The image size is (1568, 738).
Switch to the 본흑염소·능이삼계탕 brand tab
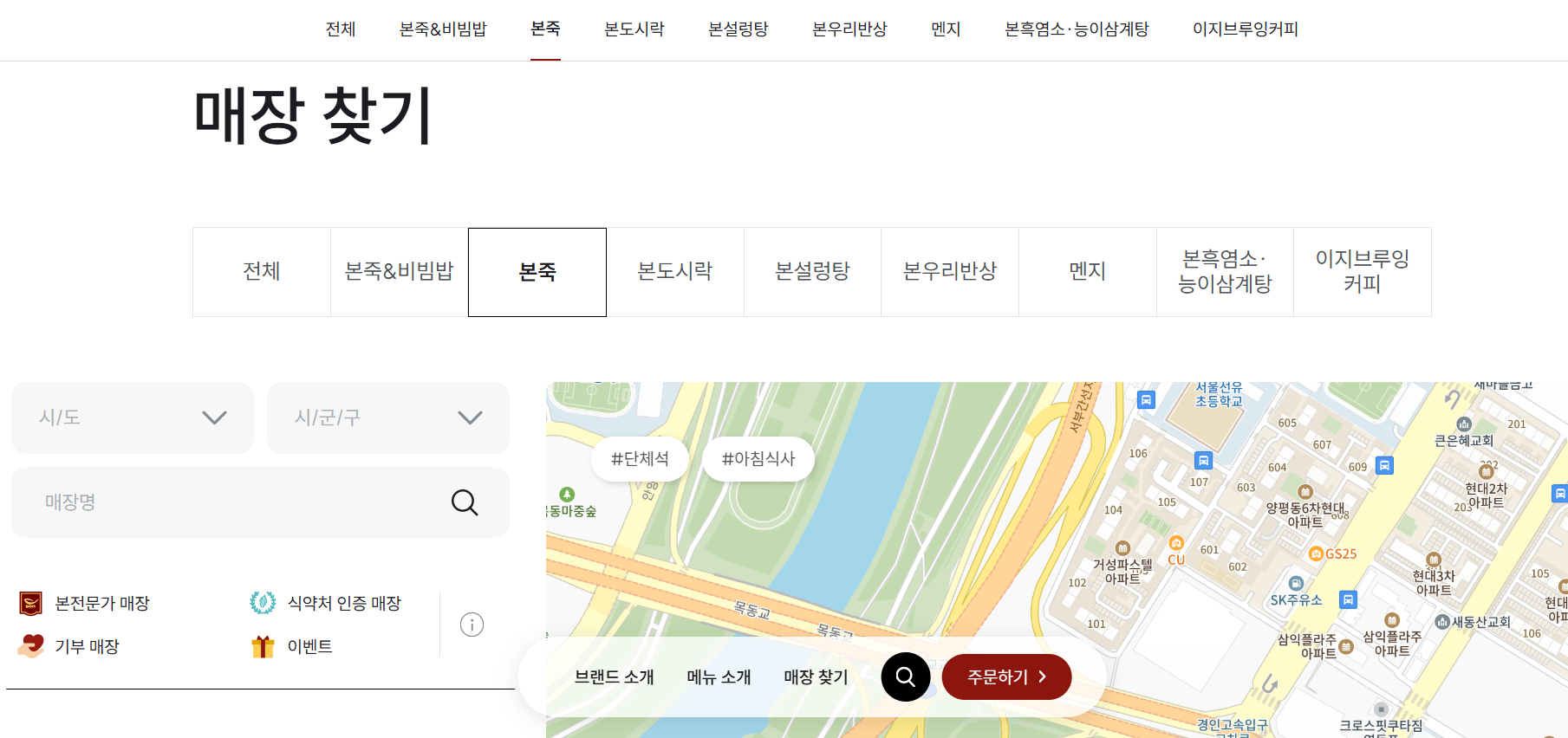pos(1225,272)
